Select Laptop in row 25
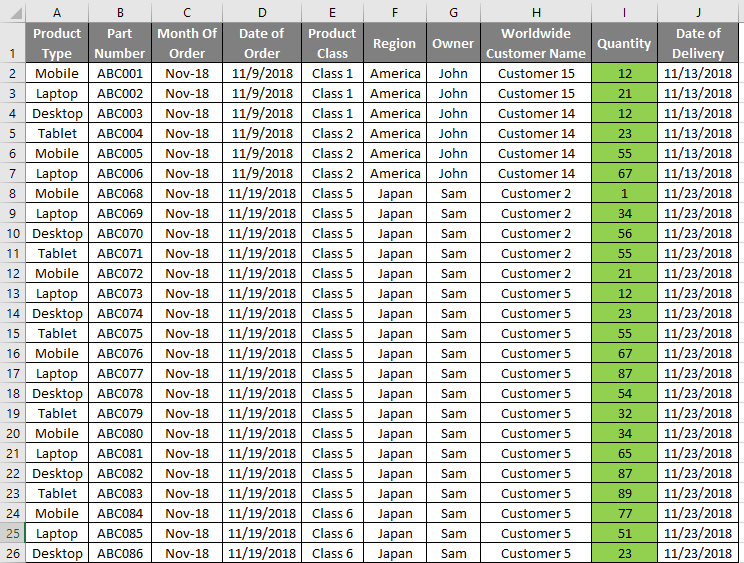Image resolution: width=744 pixels, height=563 pixels. [57, 533]
